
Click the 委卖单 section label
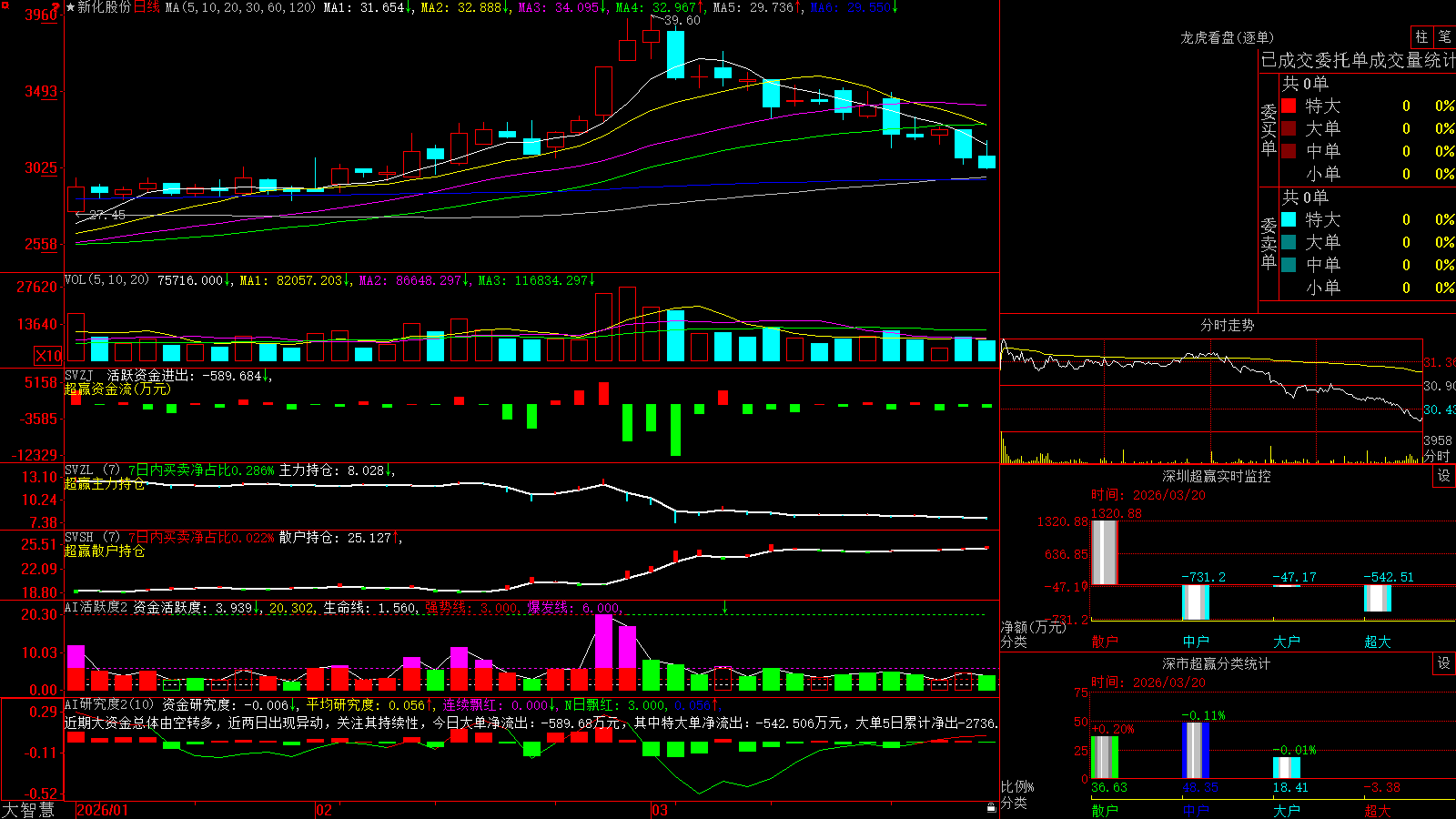tap(1269, 243)
